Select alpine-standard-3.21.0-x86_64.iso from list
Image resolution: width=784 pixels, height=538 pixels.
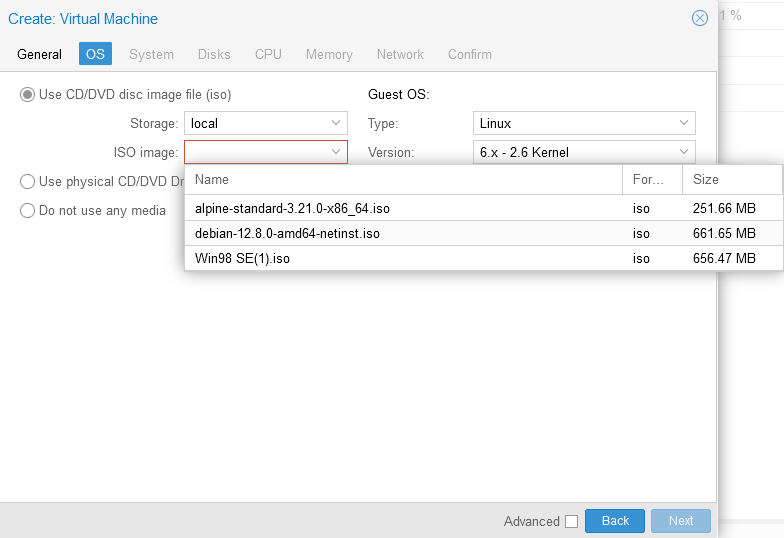484,208
